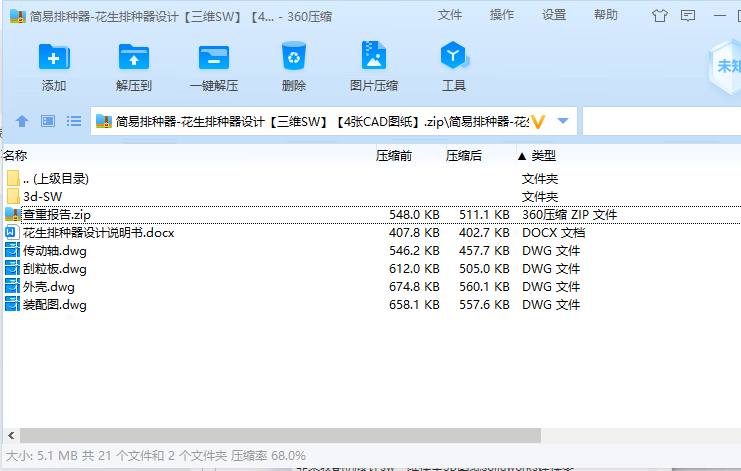Image resolution: width=741 pixels, height=471 pixels.
Task: Click the 未知 security shield badge
Action: click(725, 66)
